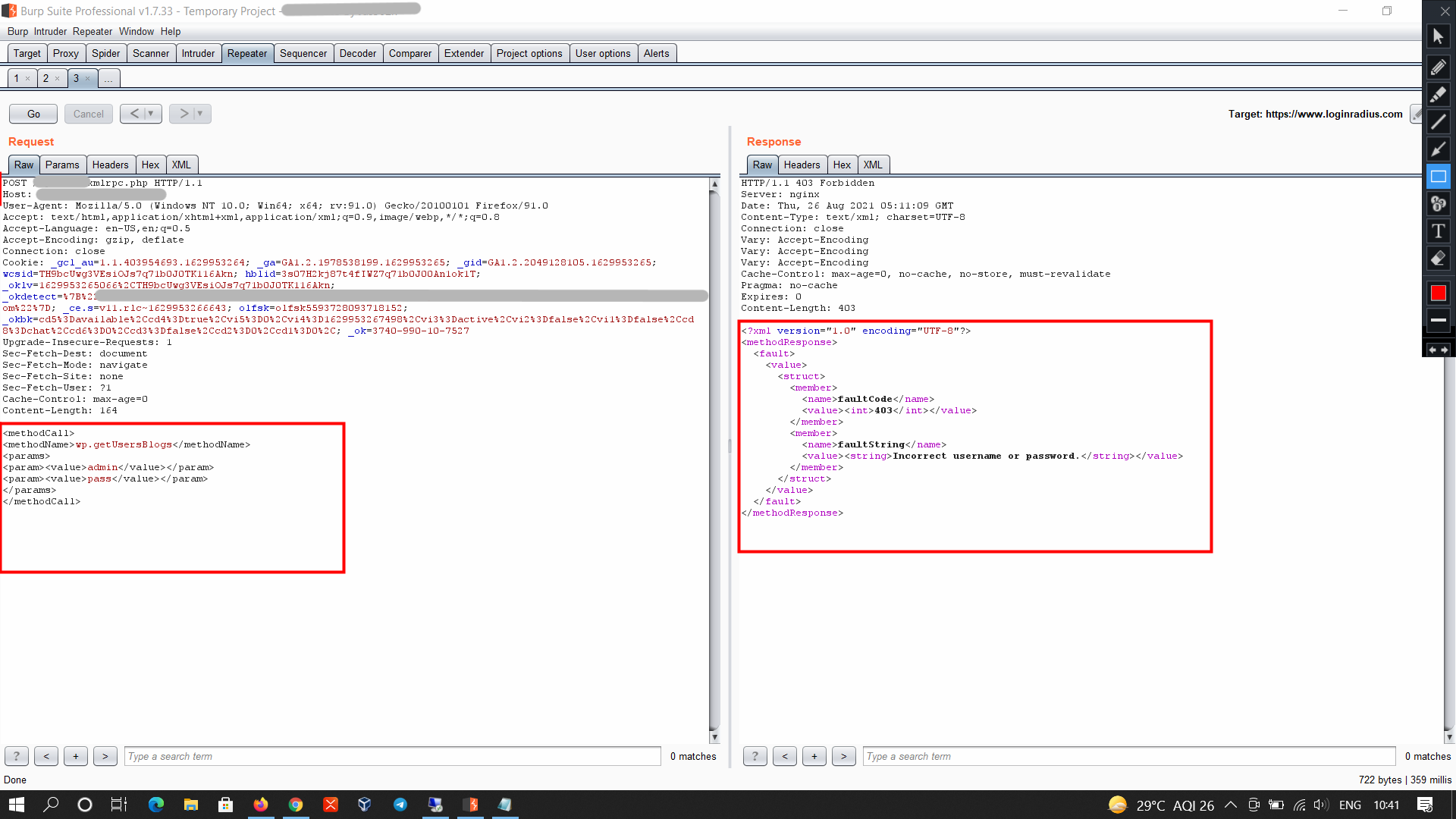This screenshot has height=819, width=1456.
Task: Select the pencil drawing tool
Action: (1438, 67)
